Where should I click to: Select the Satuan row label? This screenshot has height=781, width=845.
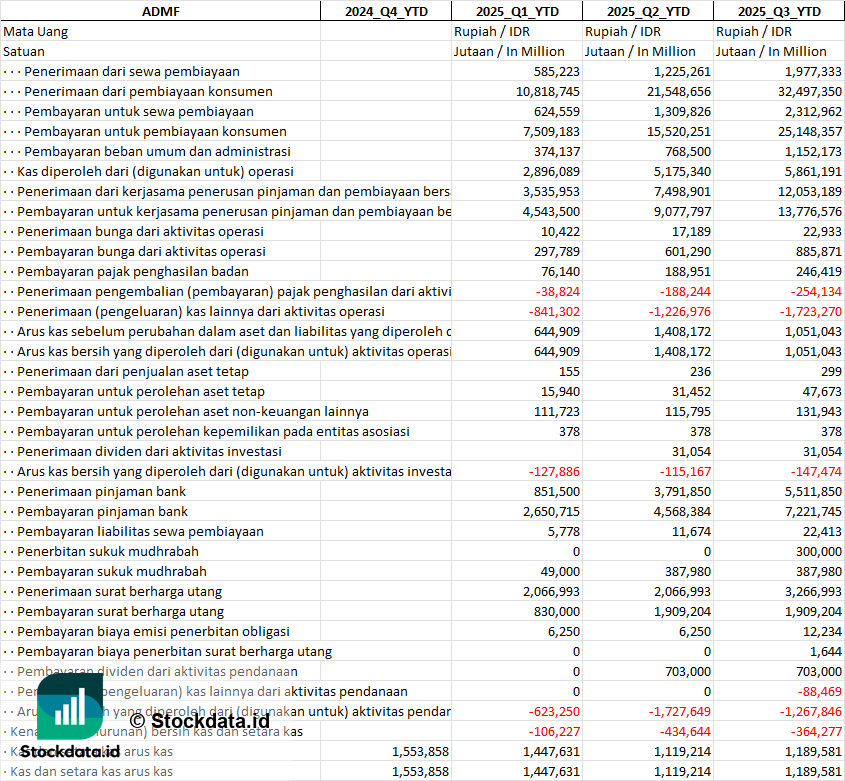click(24, 51)
